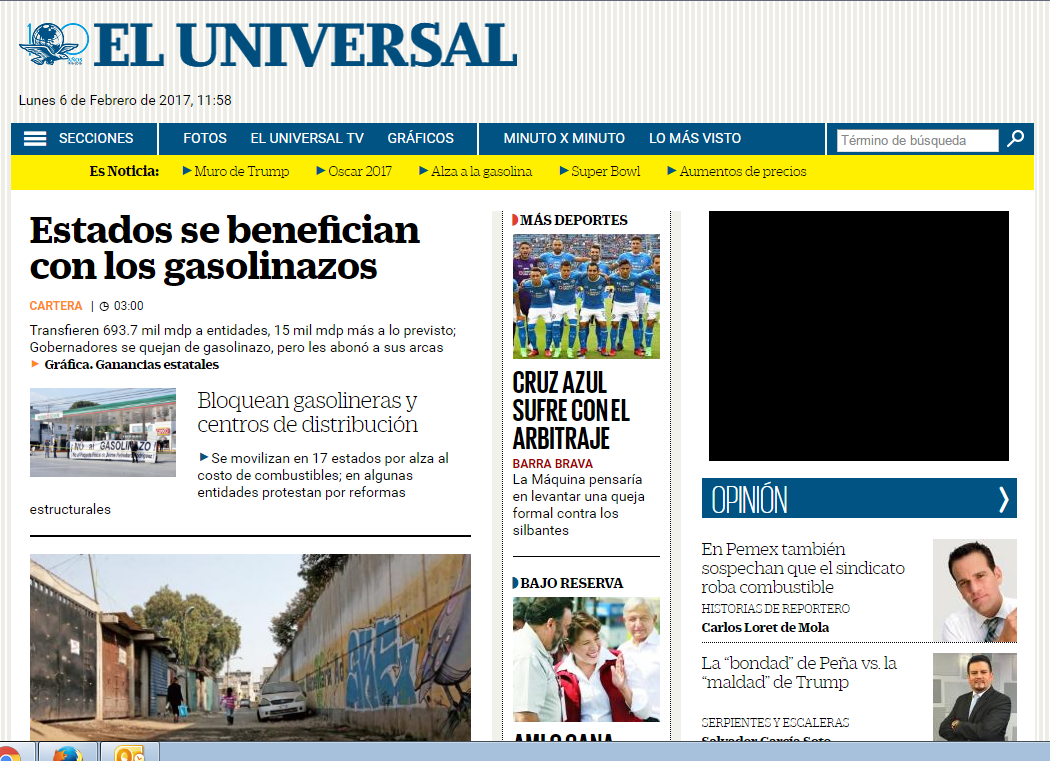Viewport: 1050px width, 761px height.
Task: Click the black advertisement box
Action: 858,336
